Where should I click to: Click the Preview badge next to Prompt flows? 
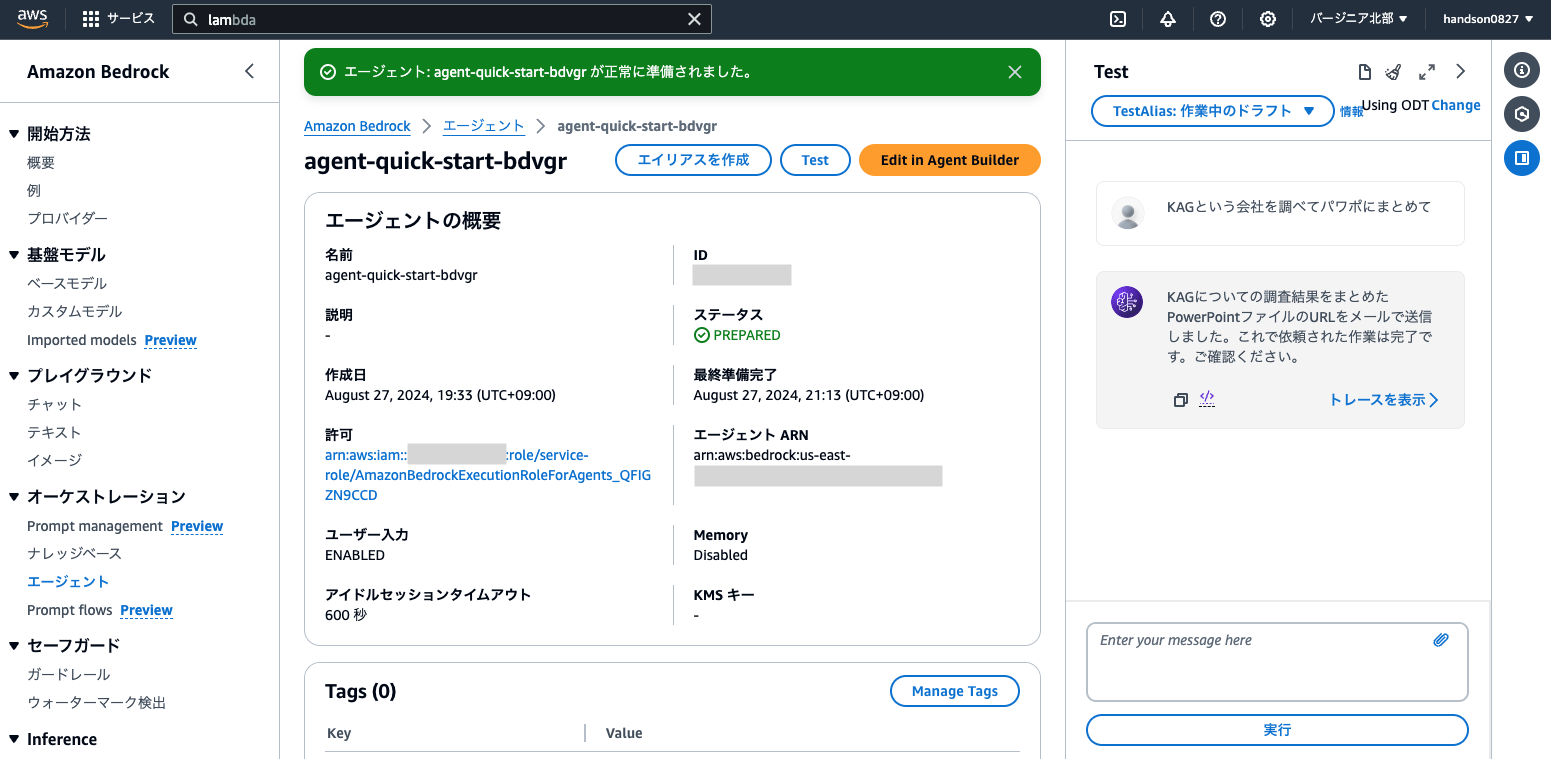tap(147, 610)
